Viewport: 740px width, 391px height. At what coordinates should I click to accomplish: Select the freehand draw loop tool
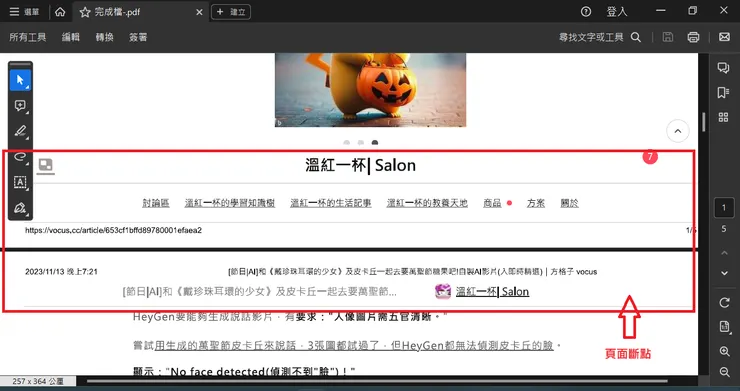20,156
